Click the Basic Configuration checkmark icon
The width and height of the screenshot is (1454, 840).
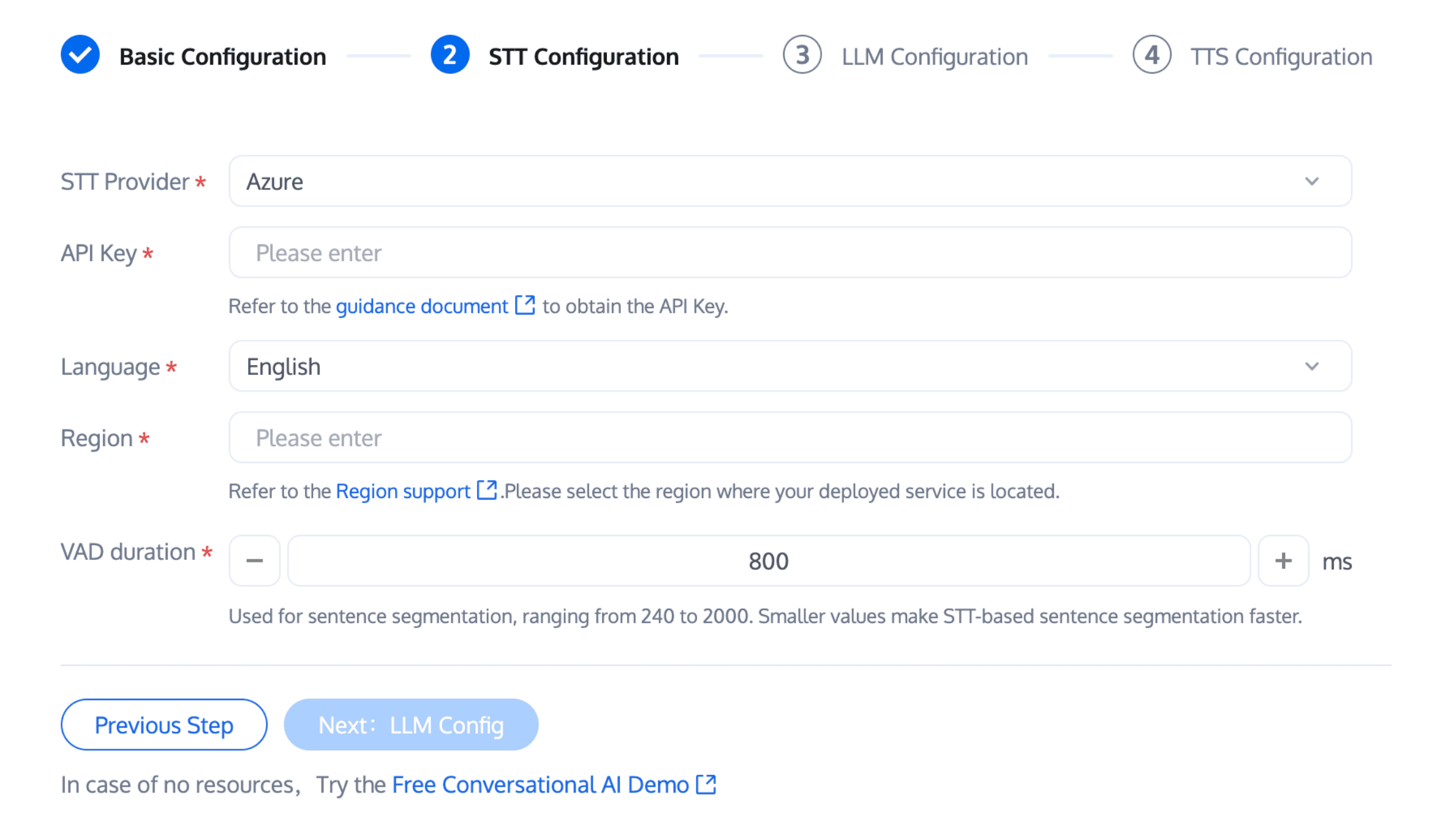click(80, 55)
